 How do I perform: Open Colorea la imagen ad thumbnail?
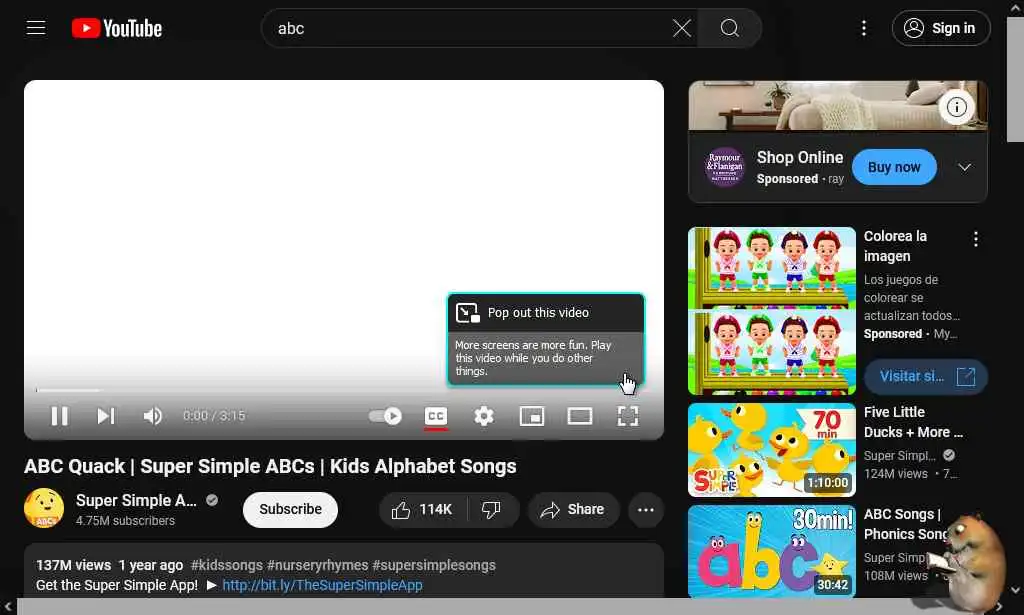point(772,311)
